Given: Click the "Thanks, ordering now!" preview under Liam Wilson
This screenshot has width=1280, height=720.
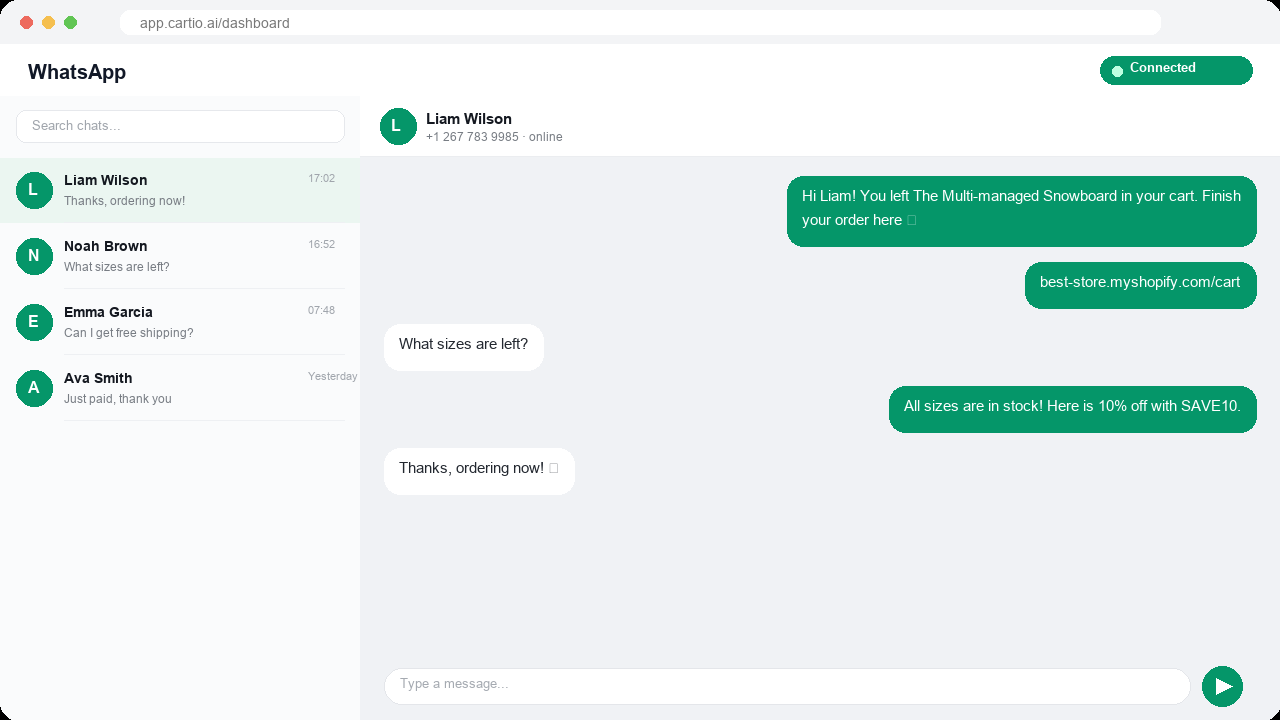Looking at the screenshot, I should pyautogui.click(x=124, y=201).
